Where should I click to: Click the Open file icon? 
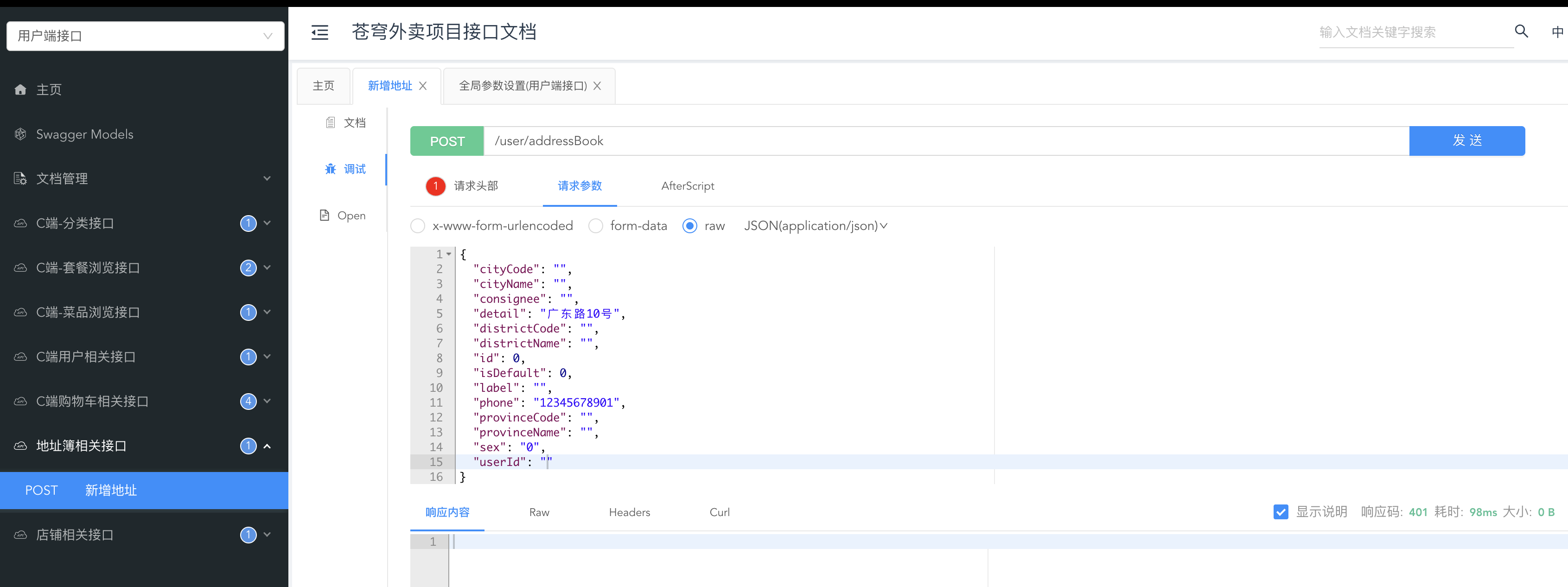pos(325,216)
